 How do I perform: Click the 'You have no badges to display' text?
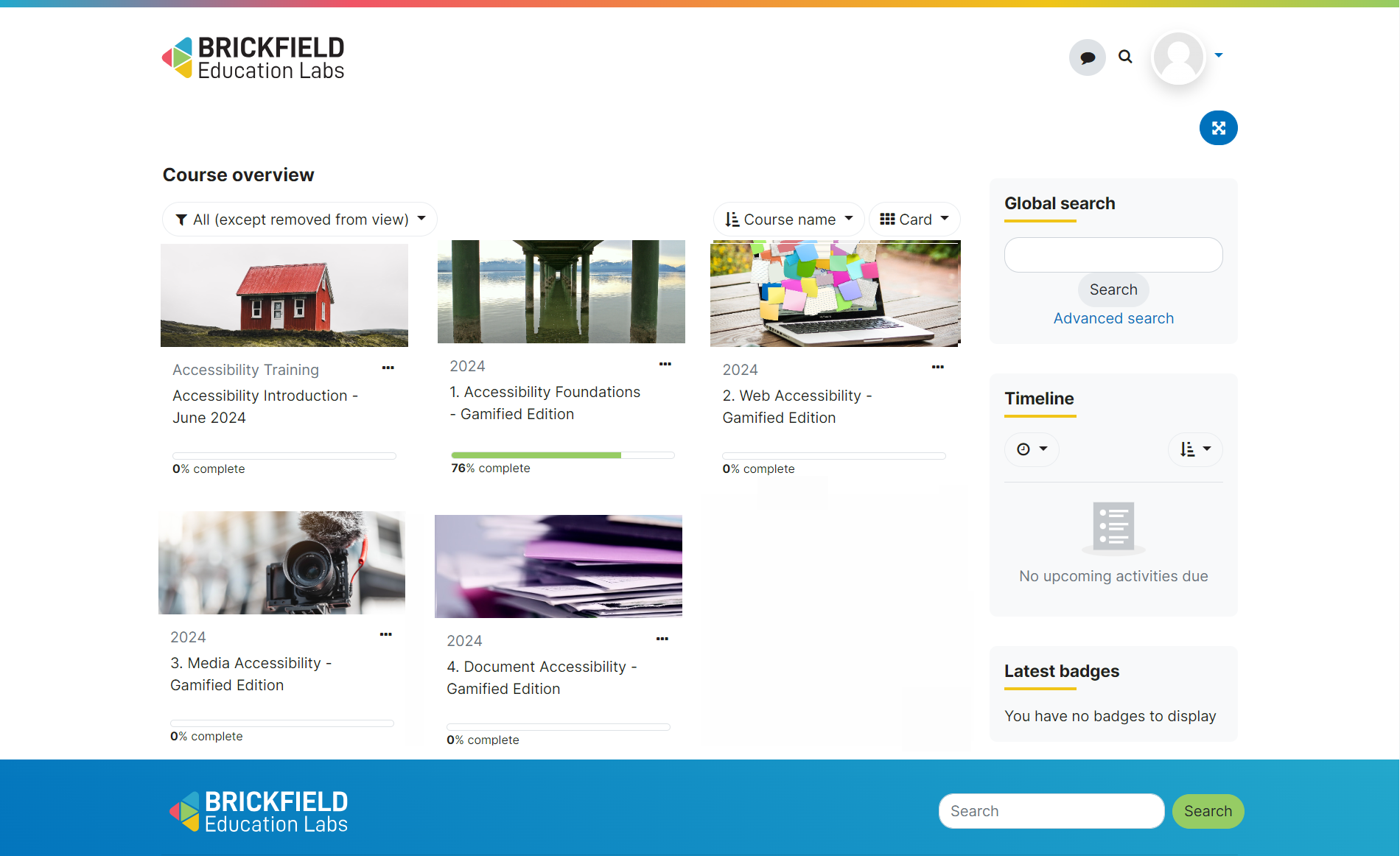1110,716
